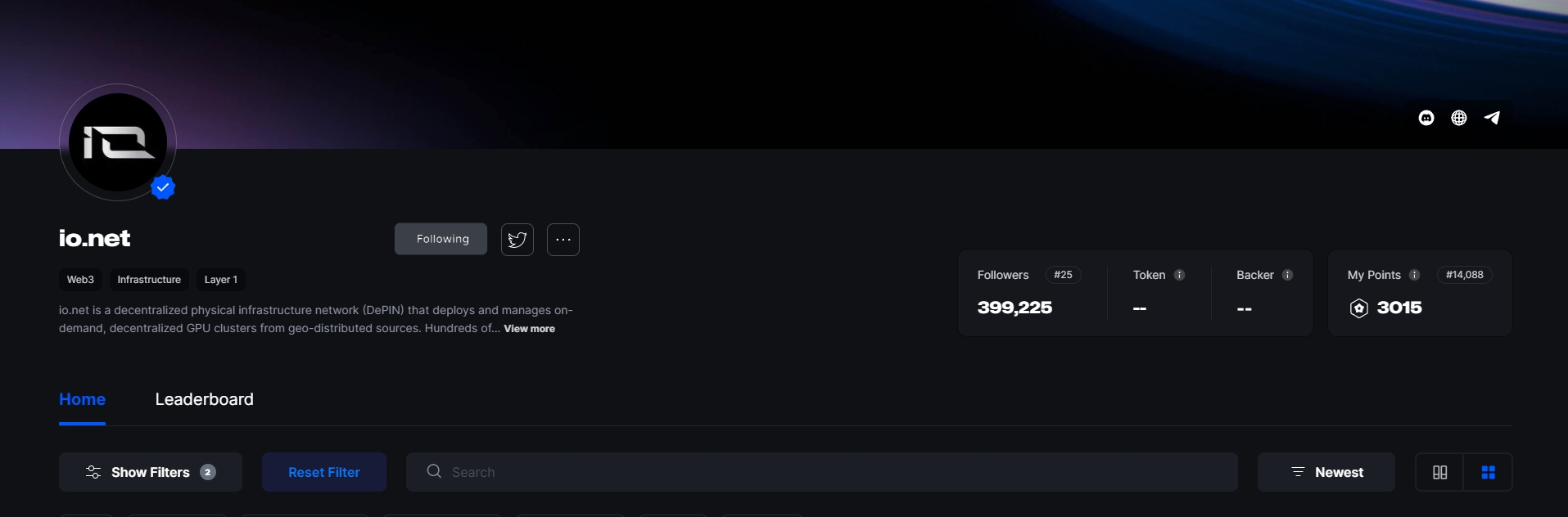Click the io.net logo avatar
Viewport: 1568px width, 517px height.
click(118, 142)
